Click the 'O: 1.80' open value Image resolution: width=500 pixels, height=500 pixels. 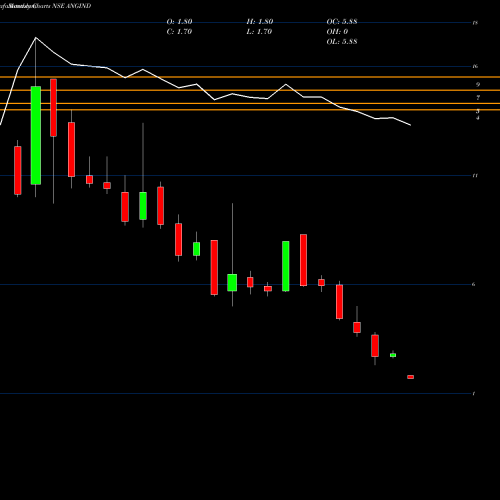179,22
